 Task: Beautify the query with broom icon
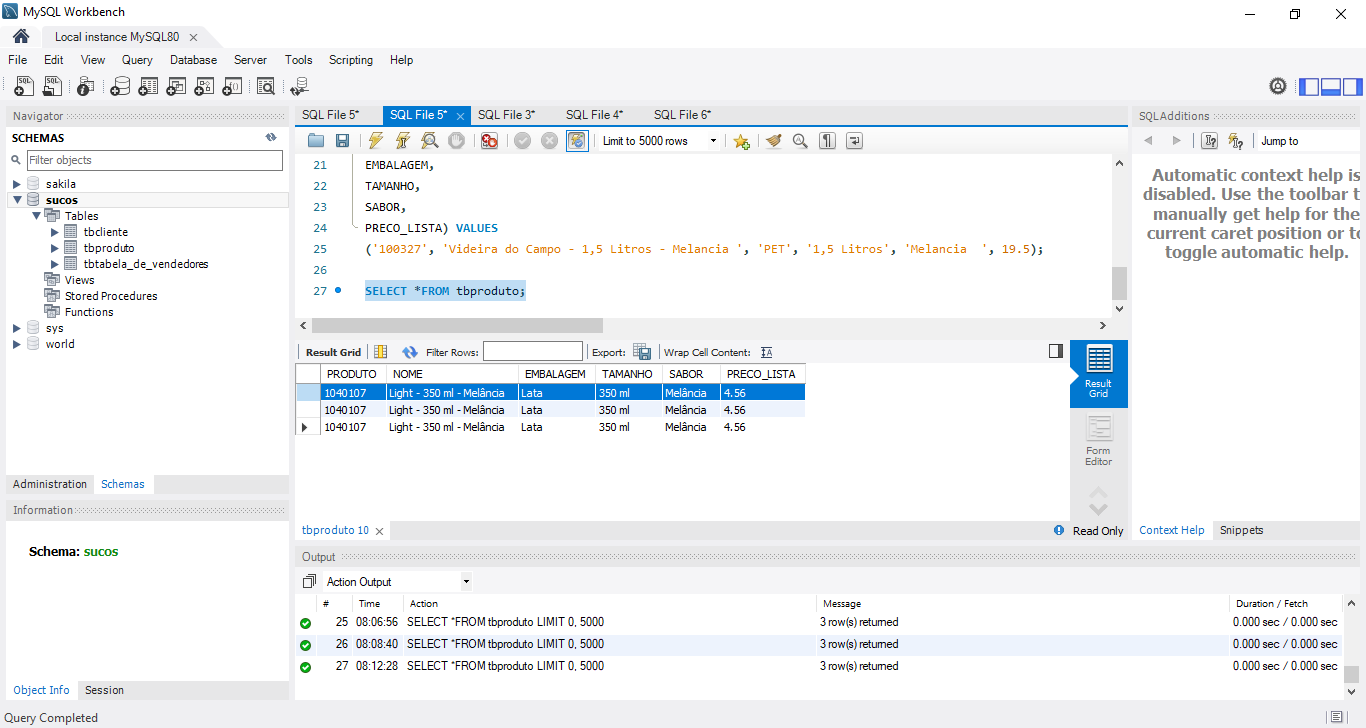[773, 141]
